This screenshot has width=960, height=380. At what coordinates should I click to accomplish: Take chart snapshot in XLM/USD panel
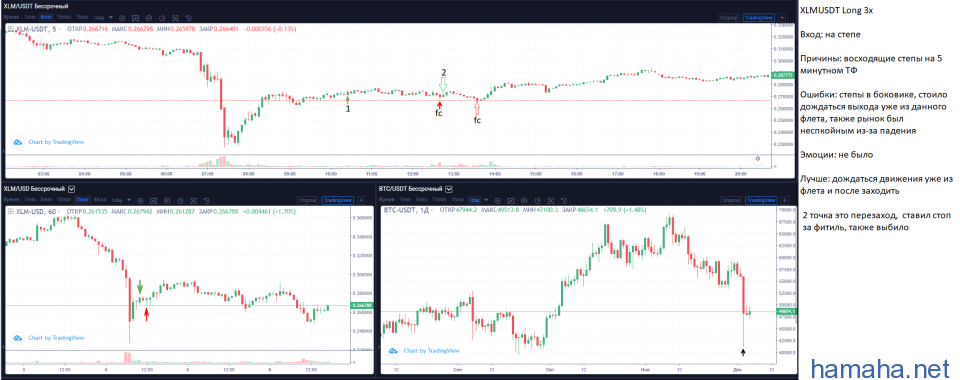point(193,201)
